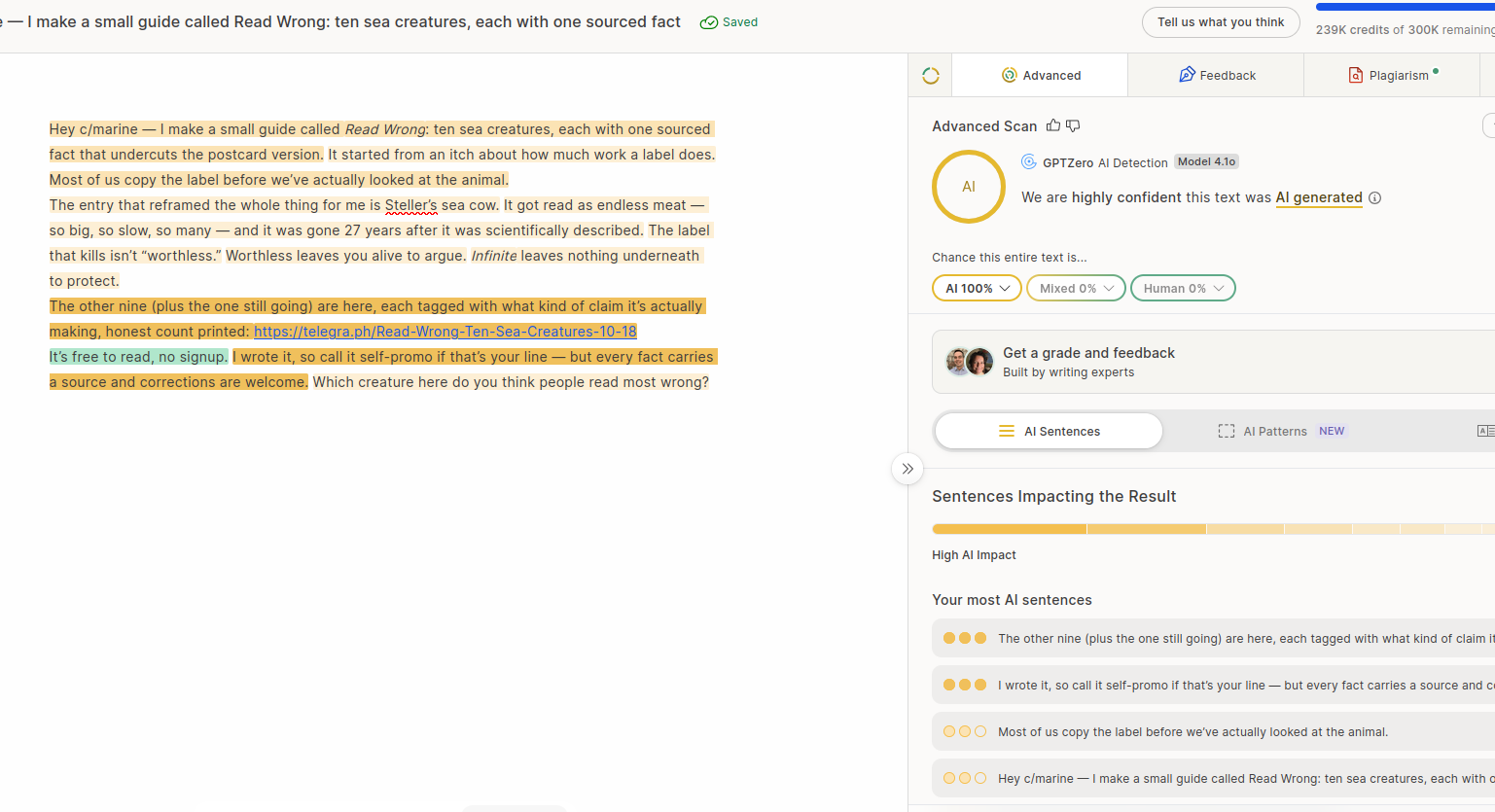The width and height of the screenshot is (1495, 812).
Task: Click the underlined AI generated link
Action: pos(1319,197)
